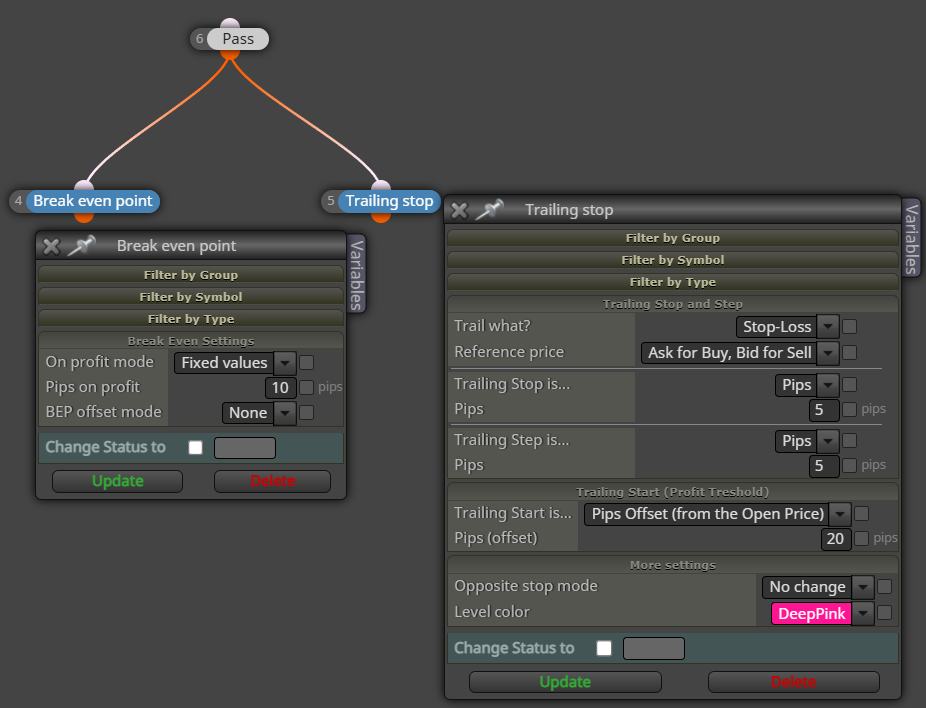This screenshot has width=926, height=708.
Task: Select the Pass node
Action: tap(238, 39)
